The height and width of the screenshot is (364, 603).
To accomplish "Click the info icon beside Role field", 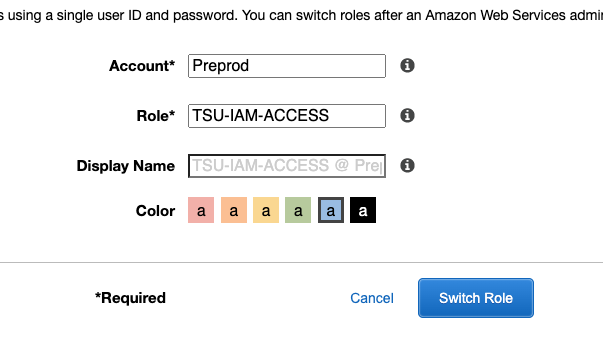I will pos(407,115).
